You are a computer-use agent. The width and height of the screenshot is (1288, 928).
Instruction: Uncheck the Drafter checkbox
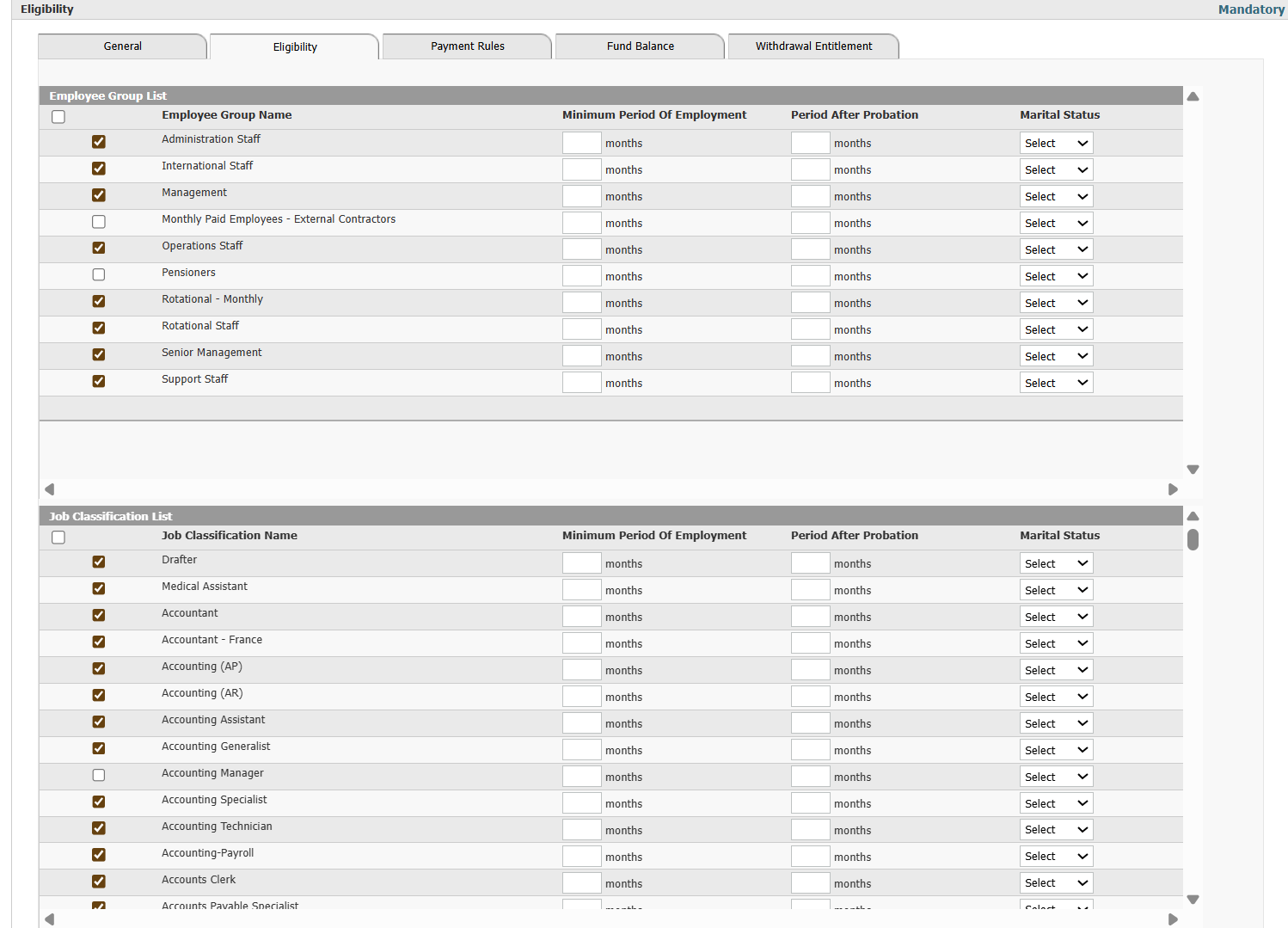click(99, 562)
